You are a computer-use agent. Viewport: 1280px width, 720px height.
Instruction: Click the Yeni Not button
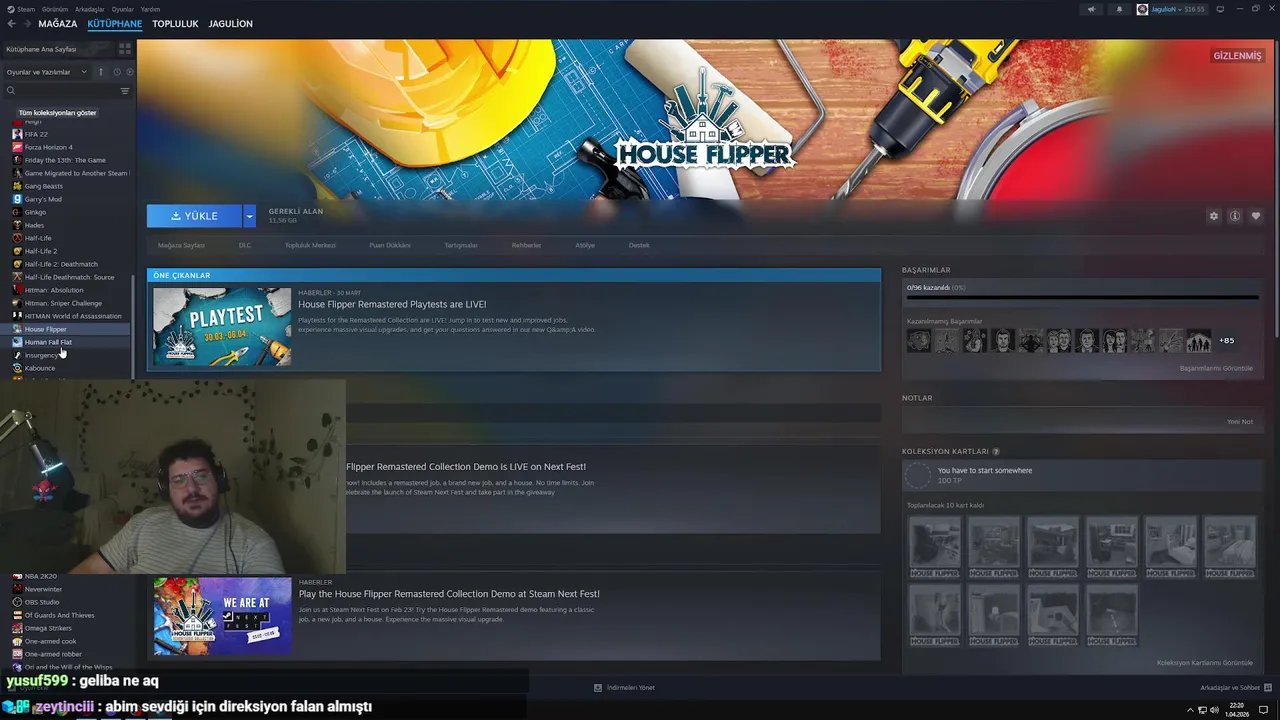(1240, 422)
